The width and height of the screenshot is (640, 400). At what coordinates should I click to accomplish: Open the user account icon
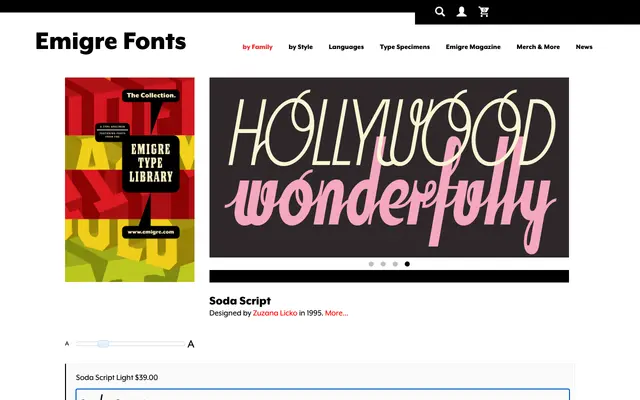462,11
